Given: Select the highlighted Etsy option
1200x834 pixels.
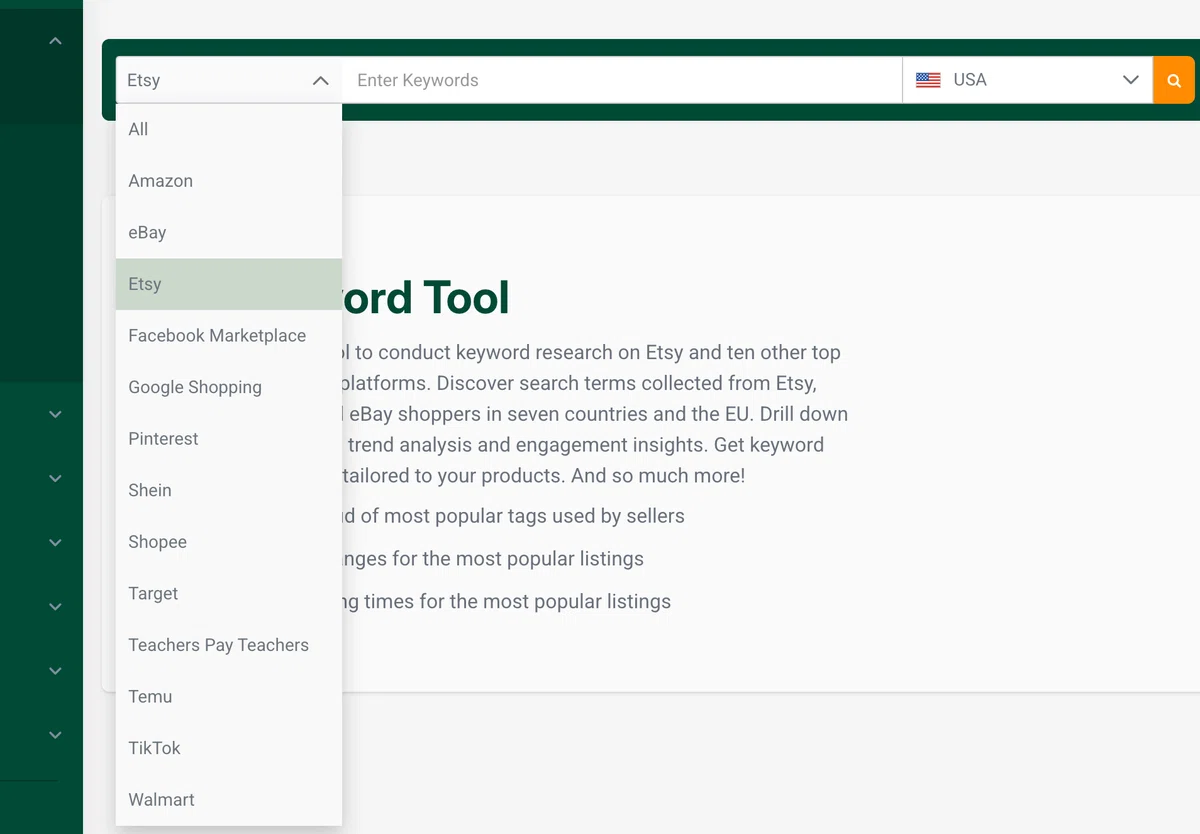Looking at the screenshot, I should [229, 284].
